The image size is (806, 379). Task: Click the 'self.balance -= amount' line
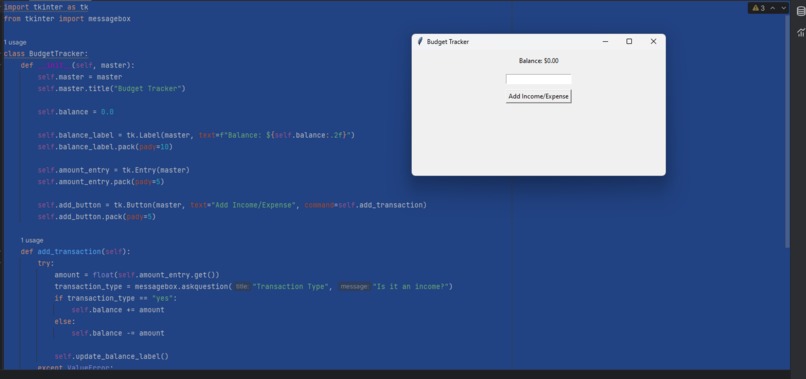pos(118,333)
